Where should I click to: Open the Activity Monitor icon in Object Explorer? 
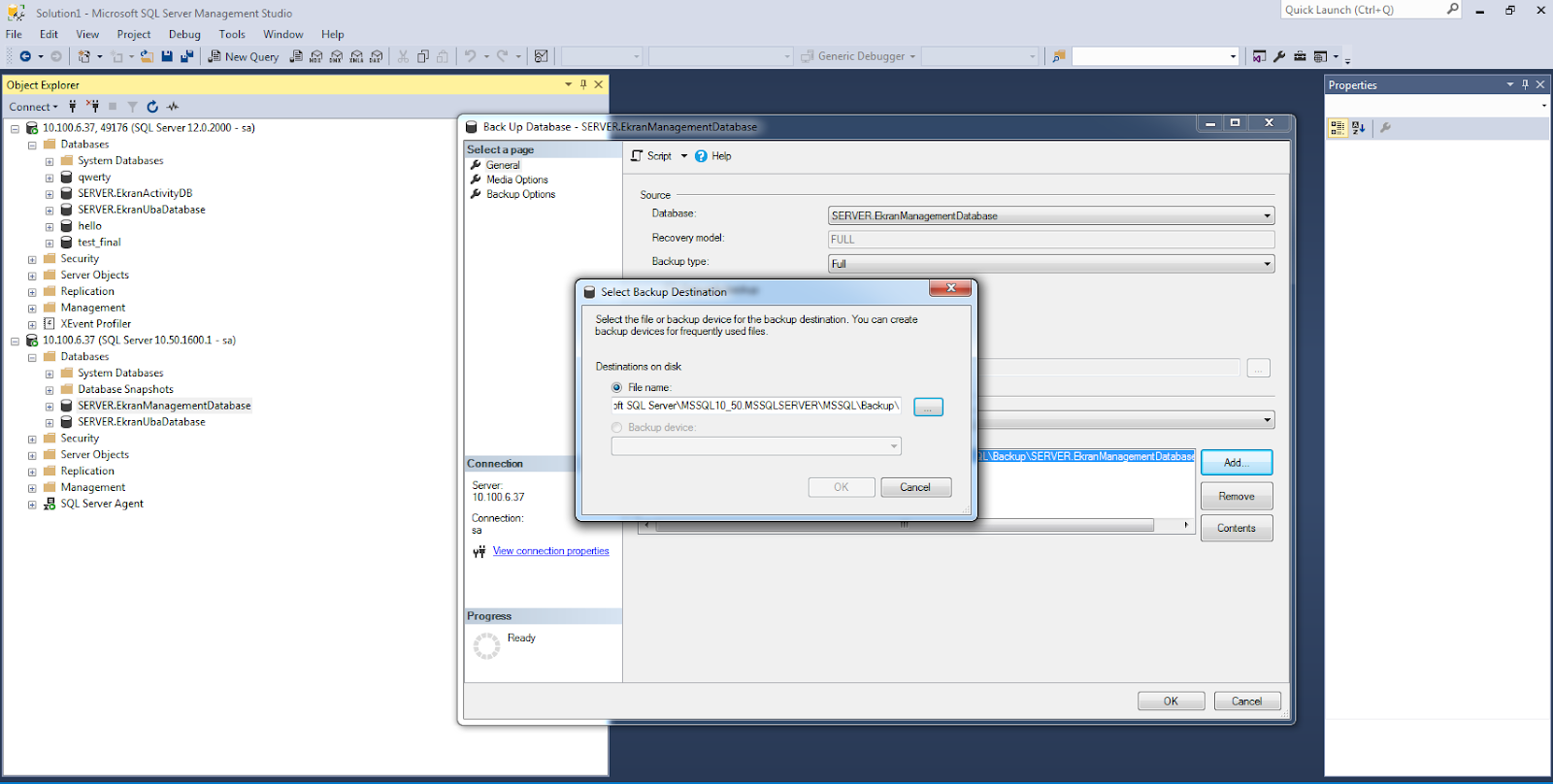pyautogui.click(x=173, y=107)
